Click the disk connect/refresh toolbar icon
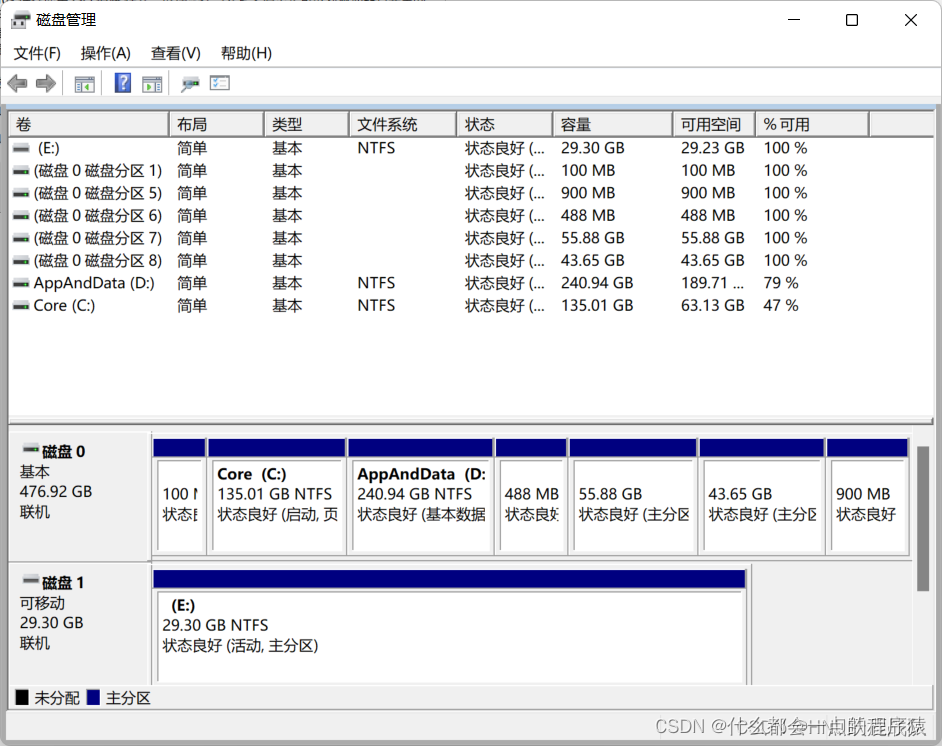 tap(190, 84)
